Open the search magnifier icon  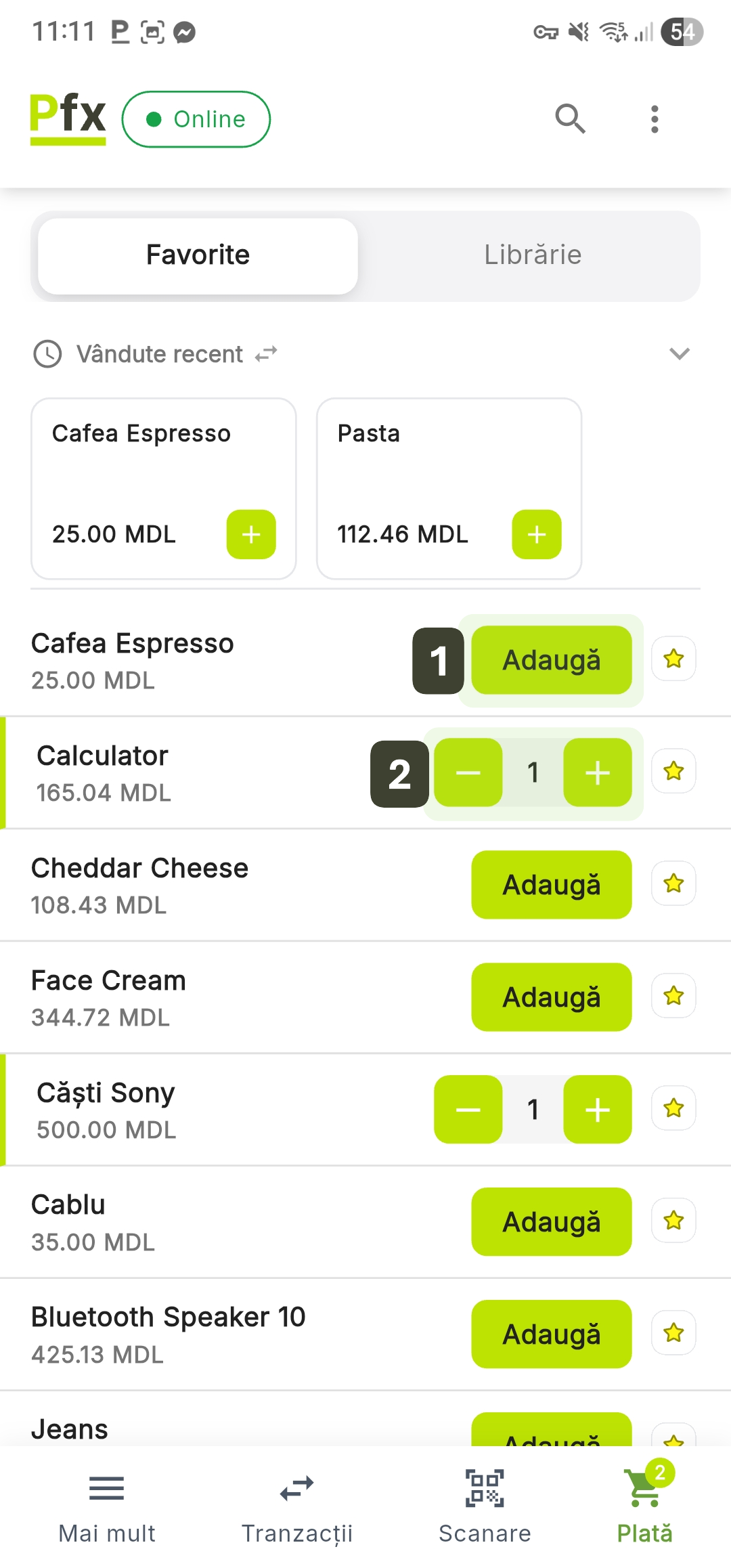(570, 119)
